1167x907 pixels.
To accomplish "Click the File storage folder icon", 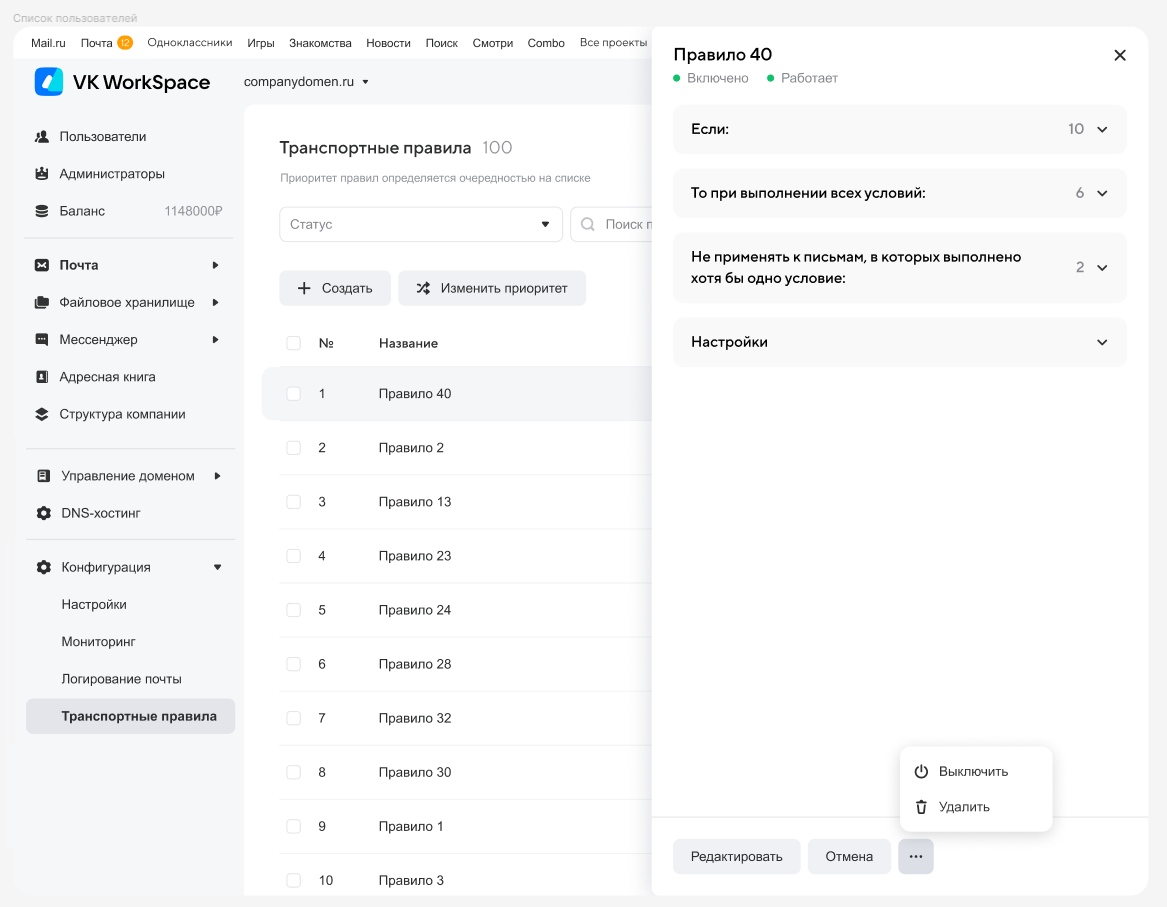I will tap(42, 302).
